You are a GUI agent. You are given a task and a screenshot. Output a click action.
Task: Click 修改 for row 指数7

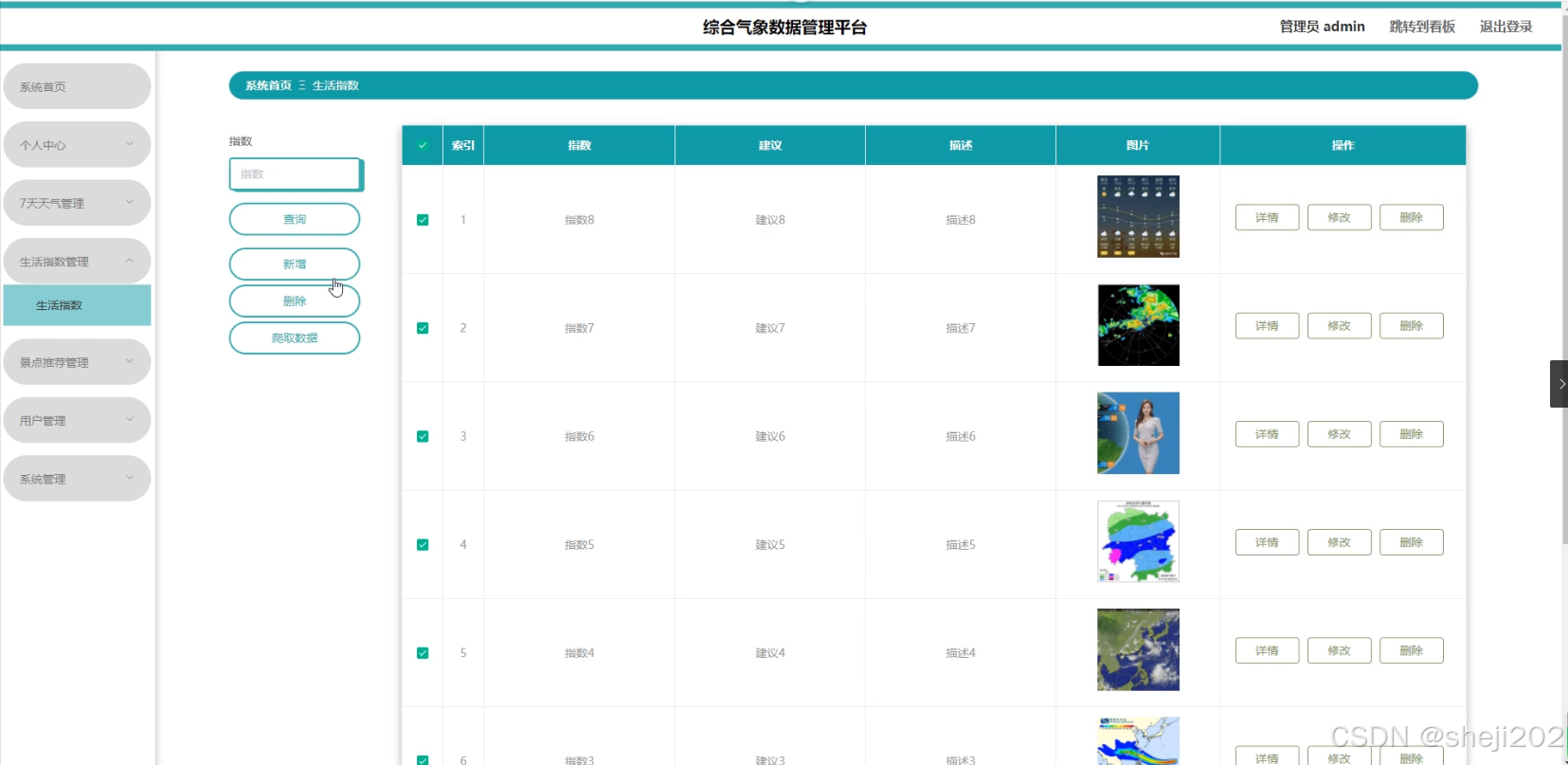coord(1339,325)
